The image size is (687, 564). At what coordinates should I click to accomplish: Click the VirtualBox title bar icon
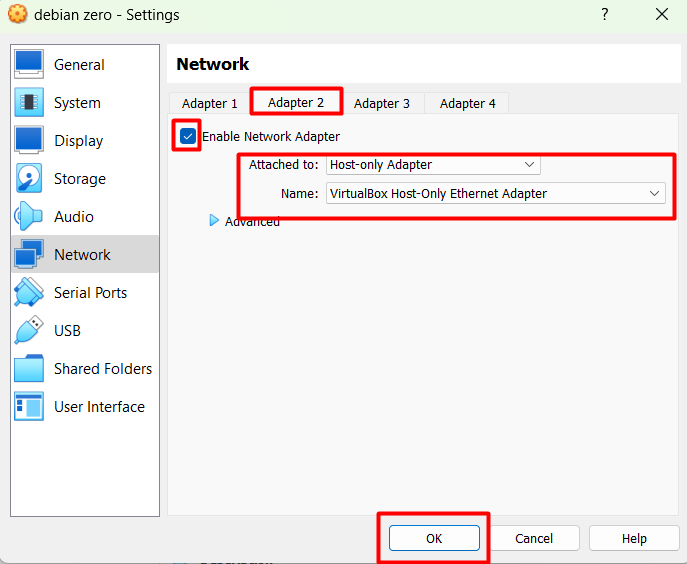coord(18,14)
